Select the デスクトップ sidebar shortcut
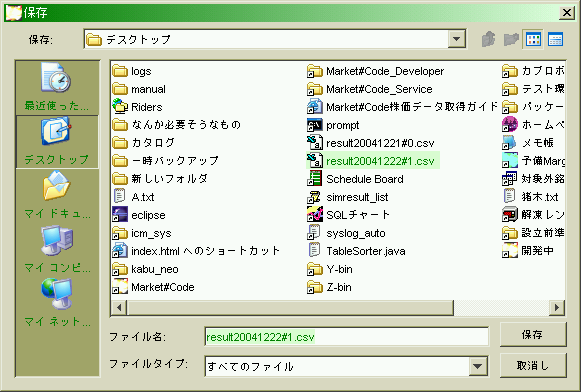The width and height of the screenshot is (581, 392). click(57, 141)
